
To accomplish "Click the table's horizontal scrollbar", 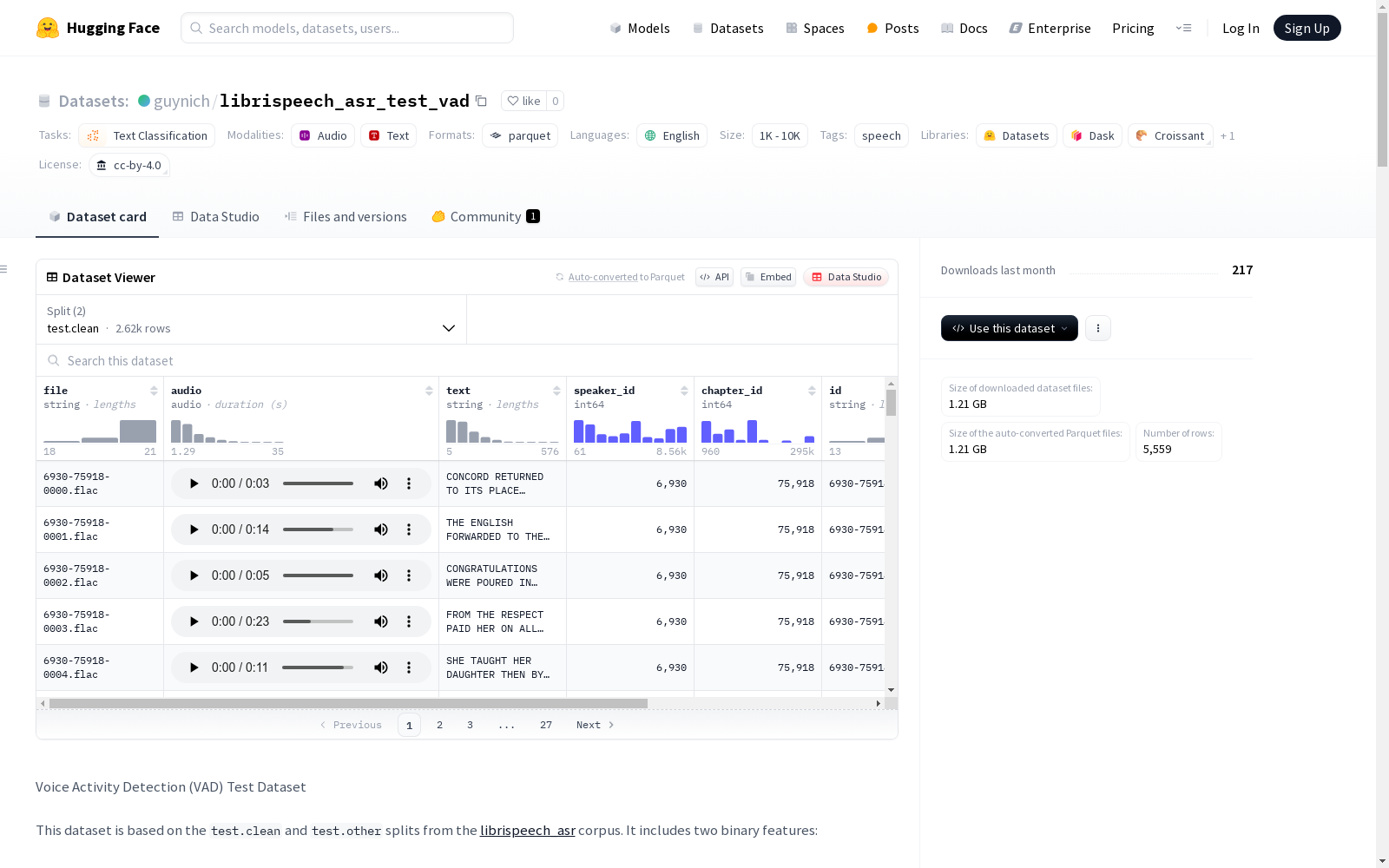I will [348, 703].
